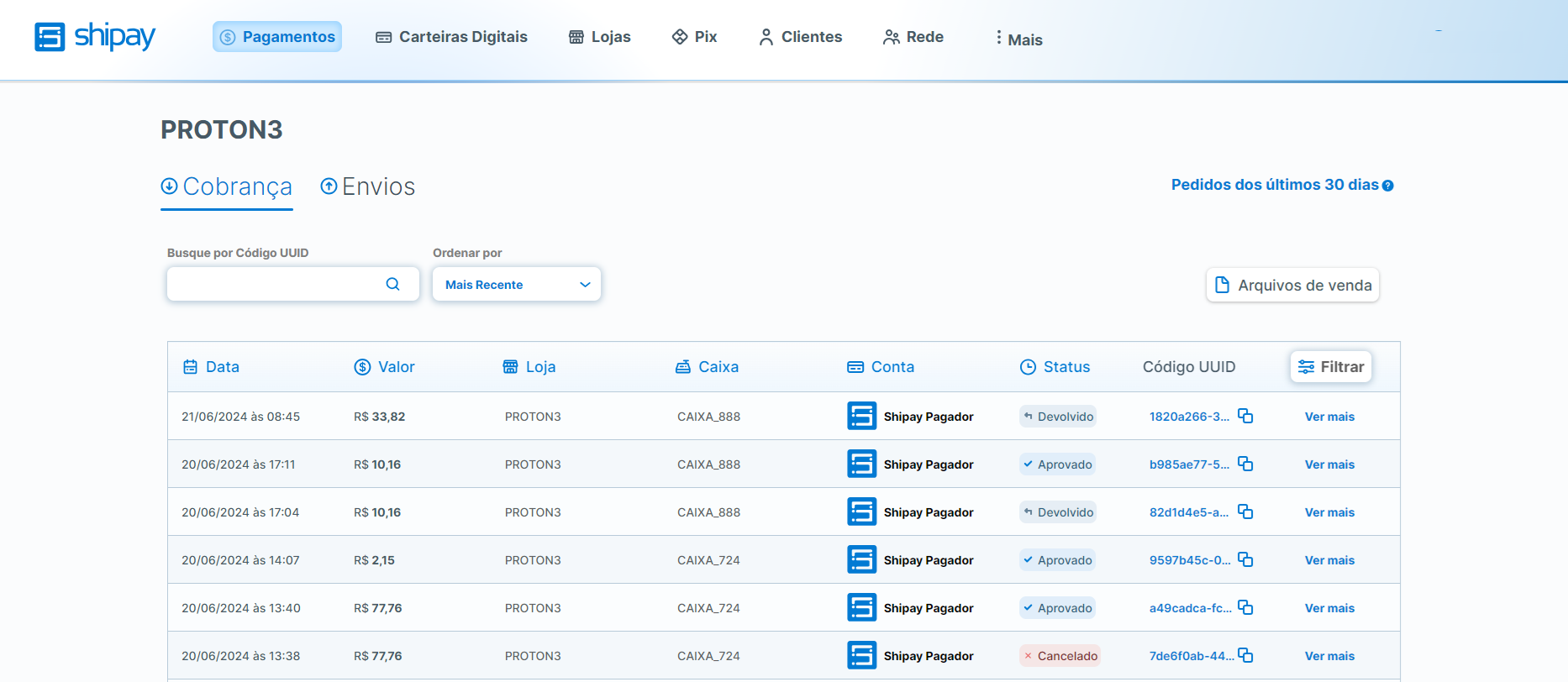Image resolution: width=1568 pixels, height=682 pixels.
Task: Switch to the Envios tab
Action: (x=368, y=186)
